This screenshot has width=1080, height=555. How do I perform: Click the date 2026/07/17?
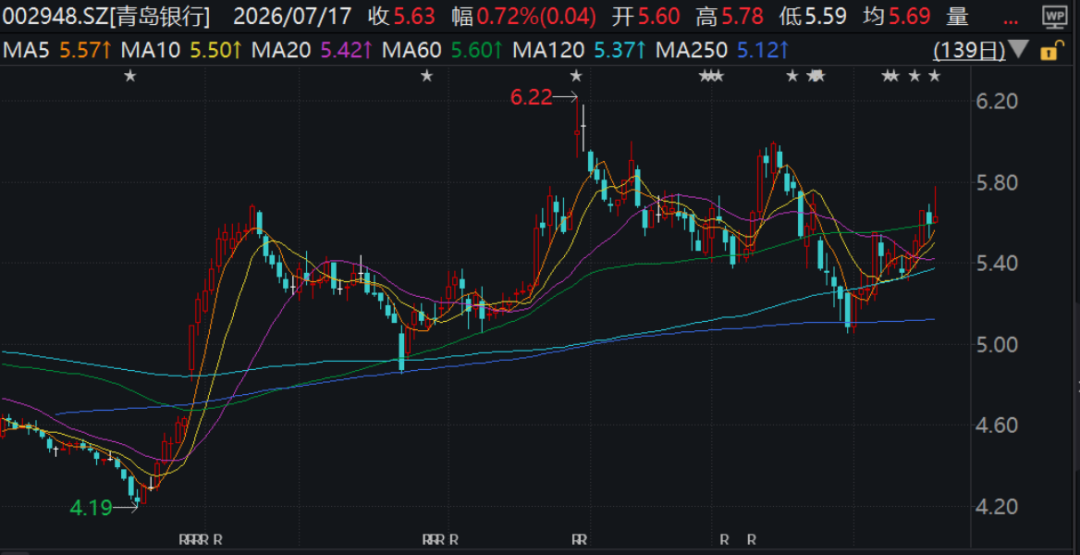[293, 17]
